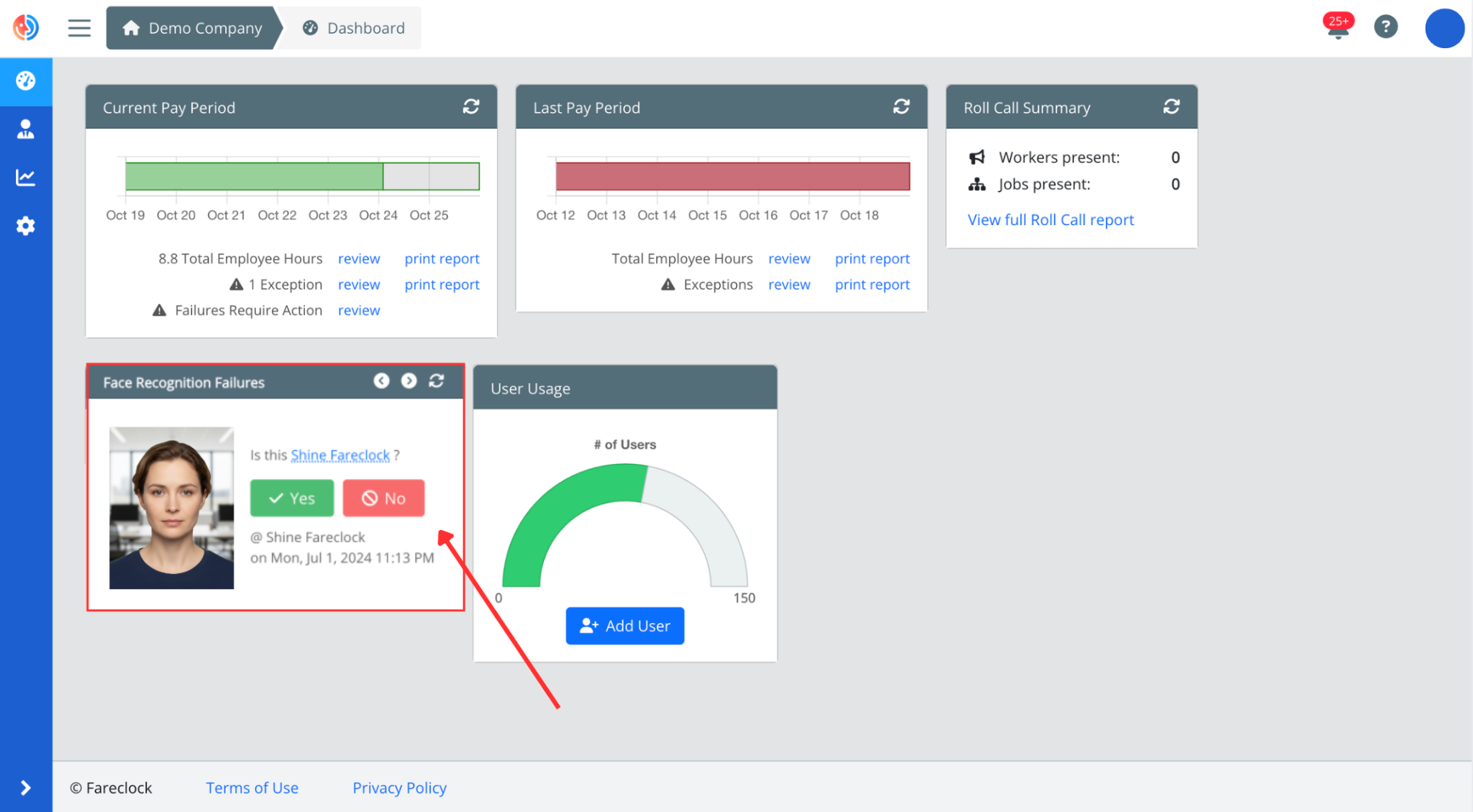Image resolution: width=1473 pixels, height=812 pixels.
Task: Expand the sidebar with bottom chevron
Action: (x=26, y=788)
